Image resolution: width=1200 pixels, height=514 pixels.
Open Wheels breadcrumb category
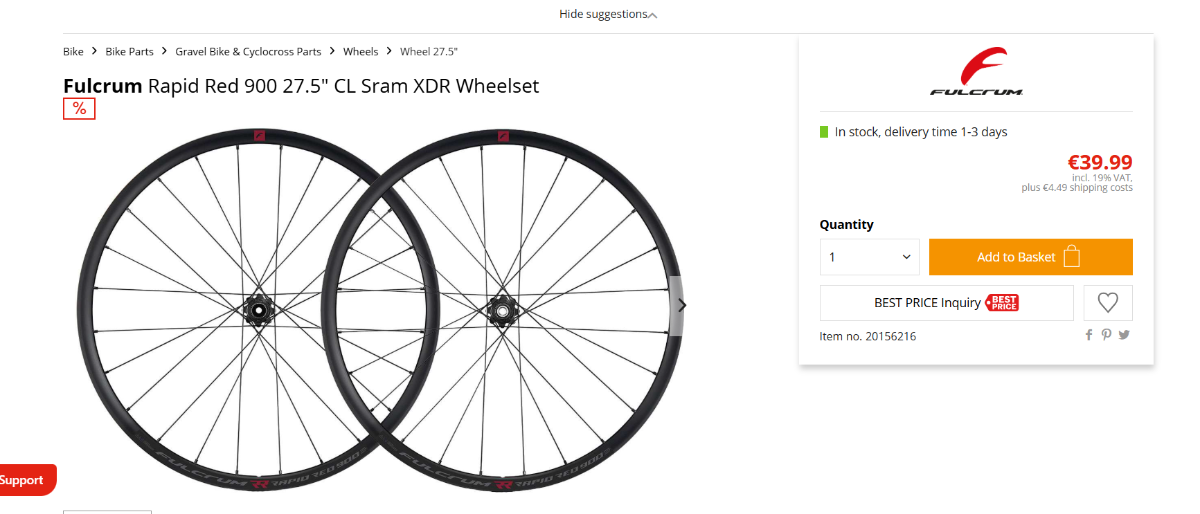361,51
